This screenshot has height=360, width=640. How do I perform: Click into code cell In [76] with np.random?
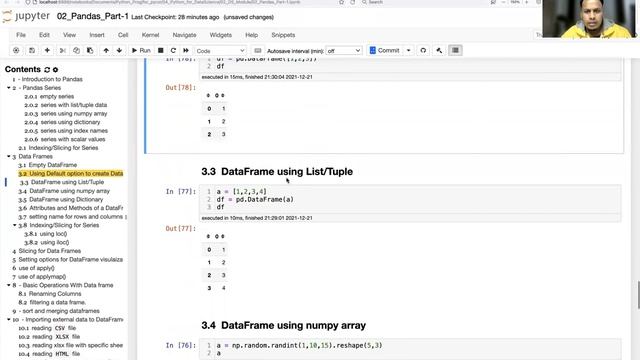point(410,349)
